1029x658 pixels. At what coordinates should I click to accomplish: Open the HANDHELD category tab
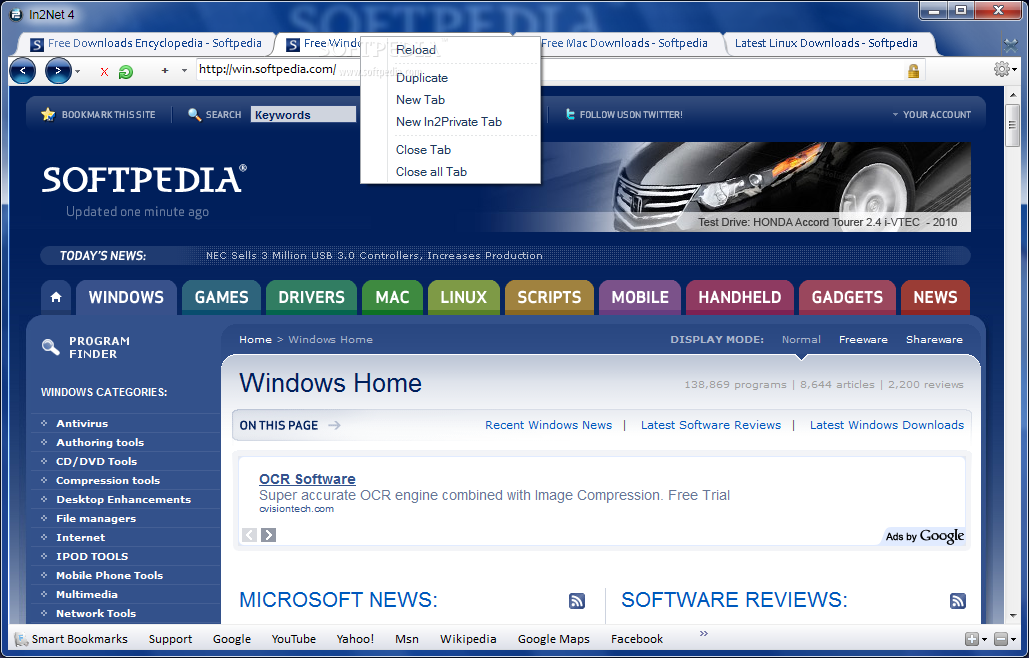[740, 297]
